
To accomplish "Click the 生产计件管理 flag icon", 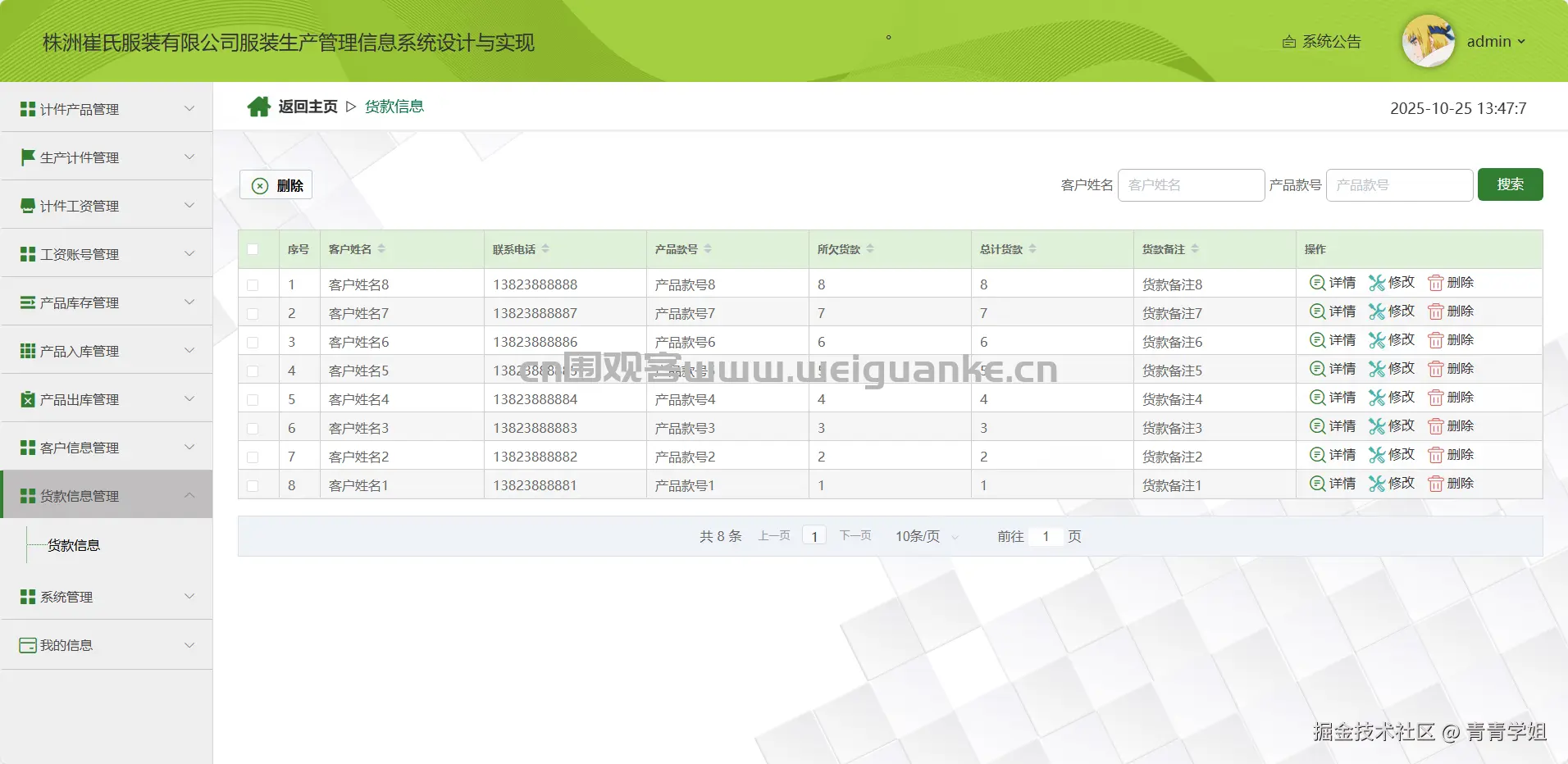I will (x=28, y=157).
